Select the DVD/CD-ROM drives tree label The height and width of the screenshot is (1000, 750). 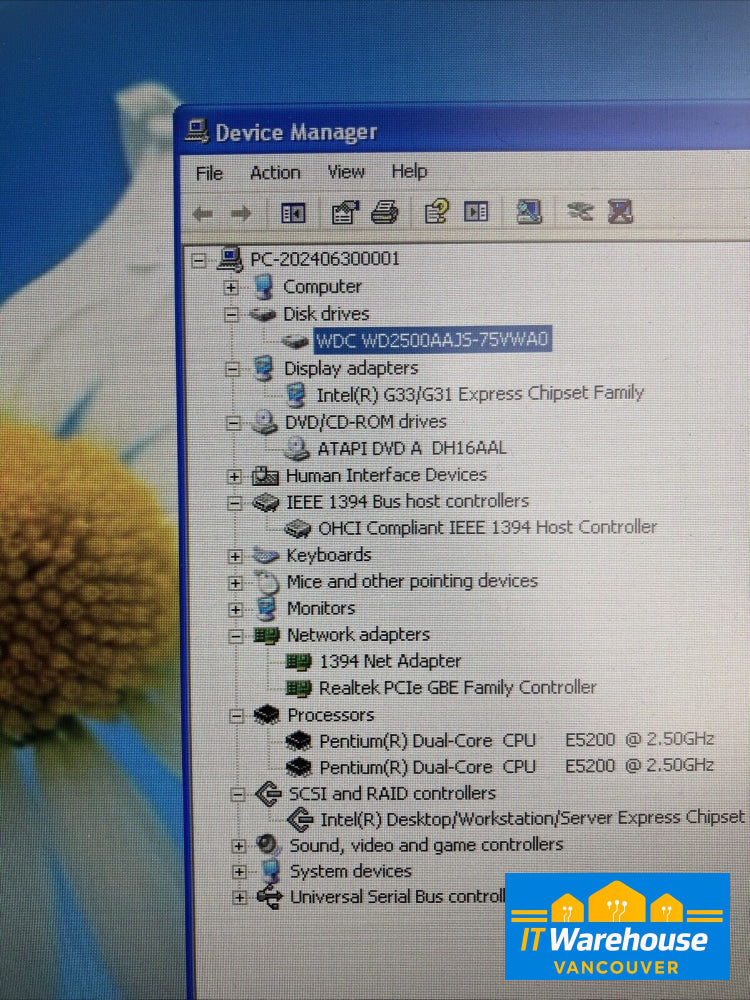tap(365, 422)
